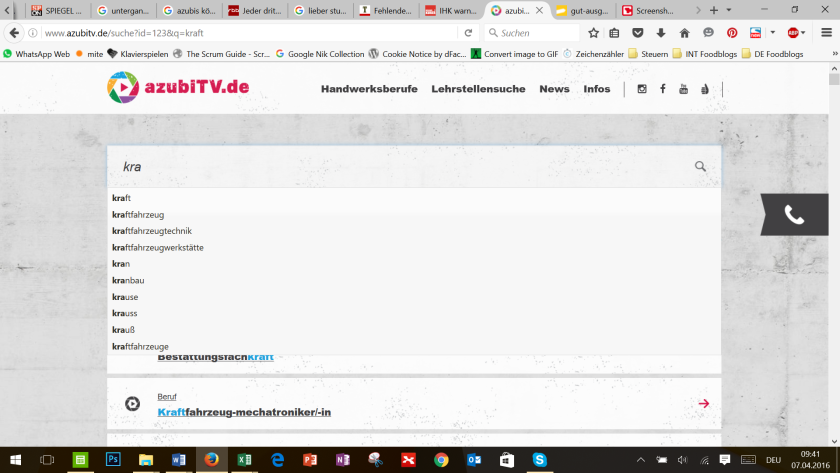Show more bookmarks chevron
The width and height of the screenshot is (840, 473).
point(835,54)
